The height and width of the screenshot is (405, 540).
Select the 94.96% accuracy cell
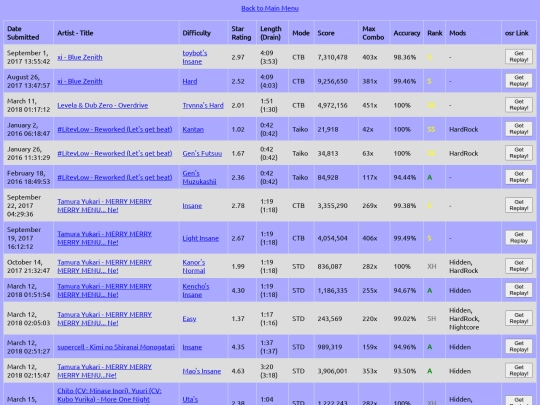tap(407, 347)
